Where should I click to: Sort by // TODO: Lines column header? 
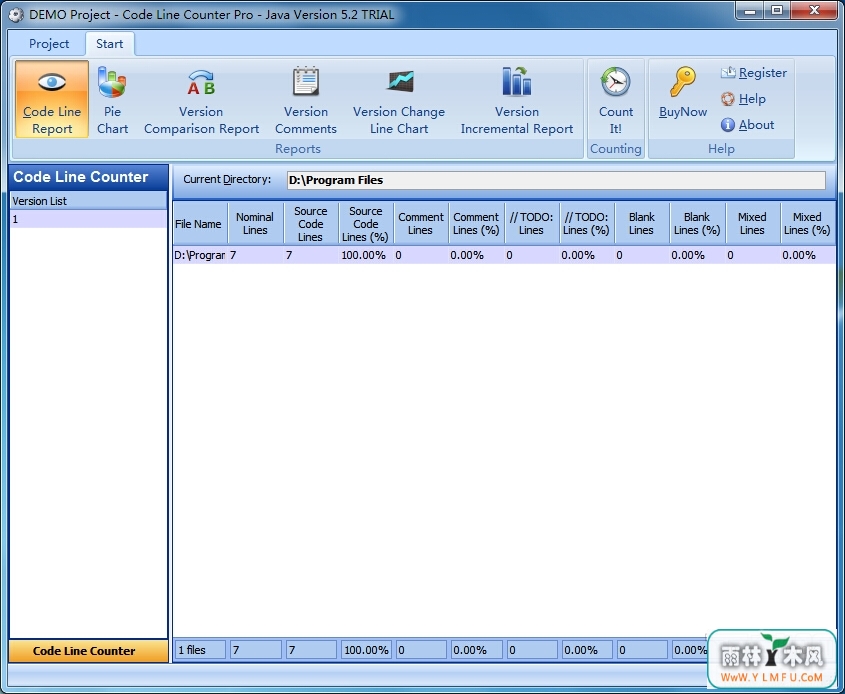click(x=532, y=224)
